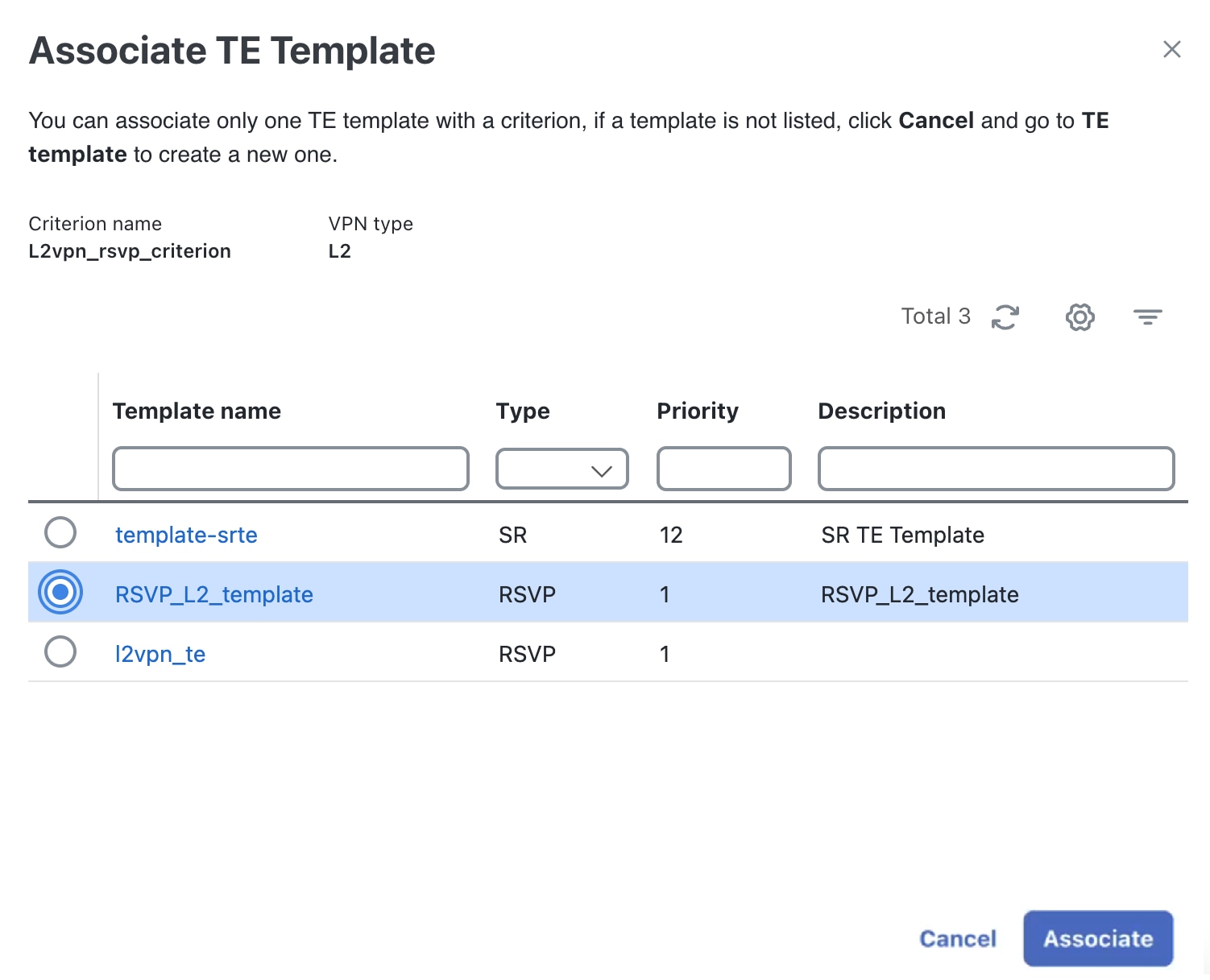Screen dimensions: 1210x980
Task: Select the l2vpn_te radio button
Action: click(x=60, y=652)
